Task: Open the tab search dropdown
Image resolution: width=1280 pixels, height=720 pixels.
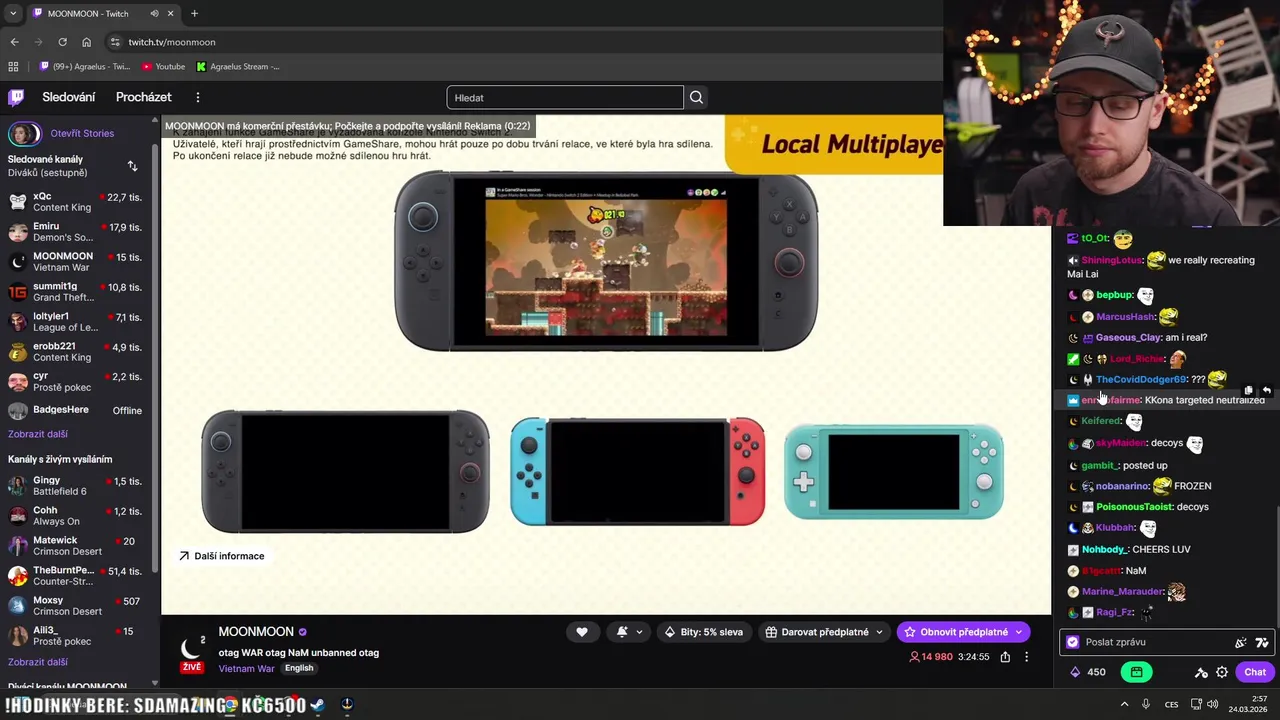Action: coord(12,13)
